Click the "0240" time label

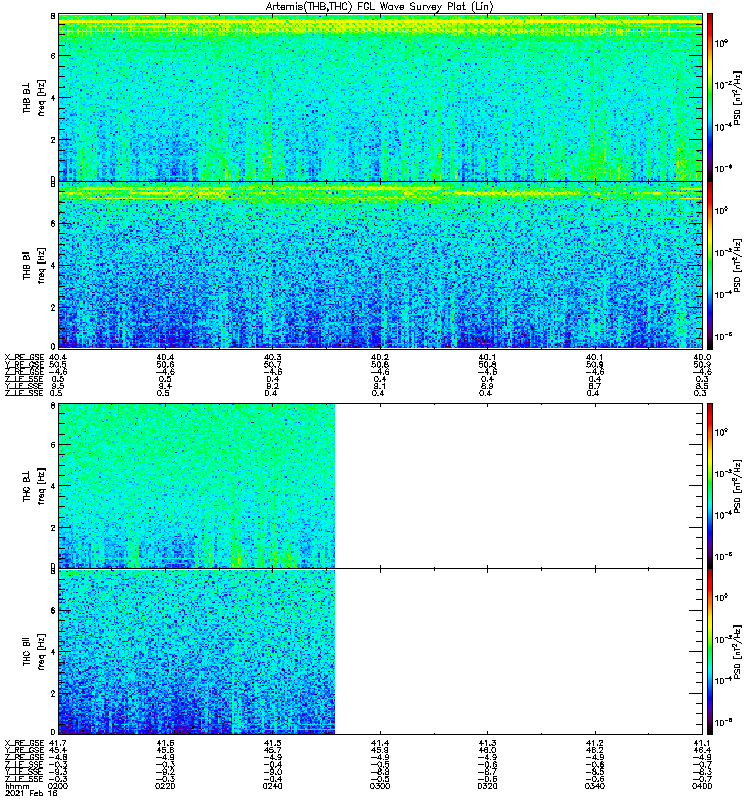click(x=272, y=786)
